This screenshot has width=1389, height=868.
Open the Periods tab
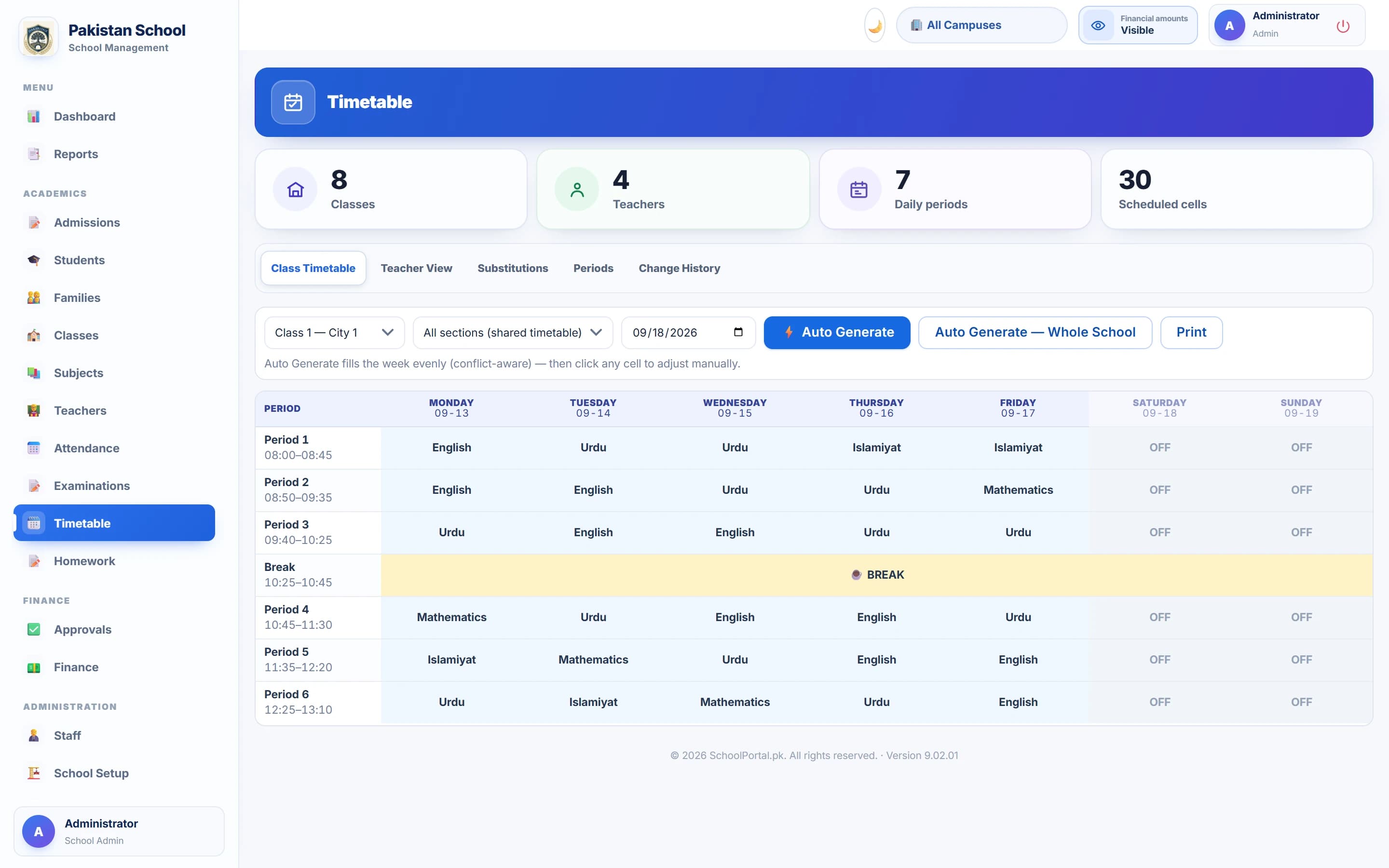tap(594, 268)
